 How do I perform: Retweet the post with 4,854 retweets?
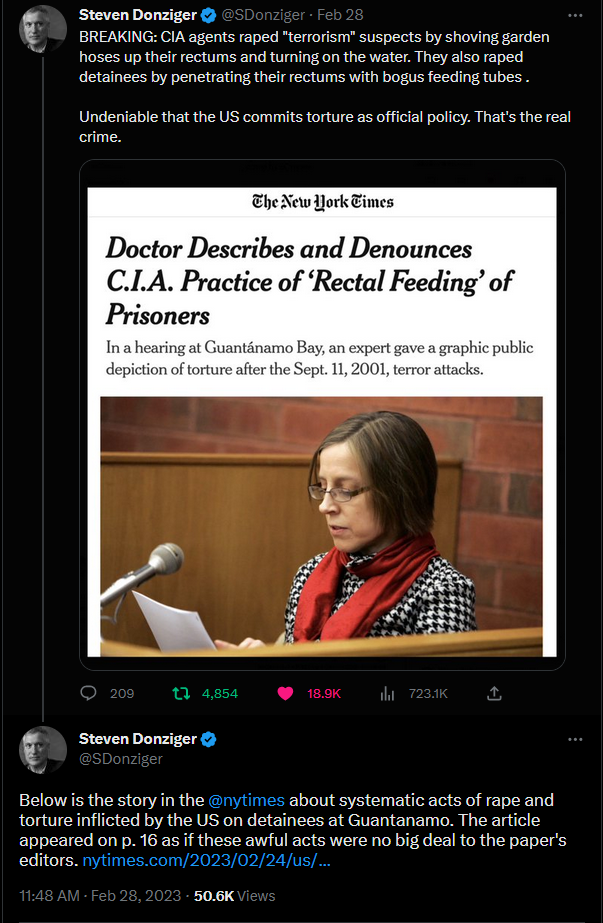pyautogui.click(x=181, y=693)
